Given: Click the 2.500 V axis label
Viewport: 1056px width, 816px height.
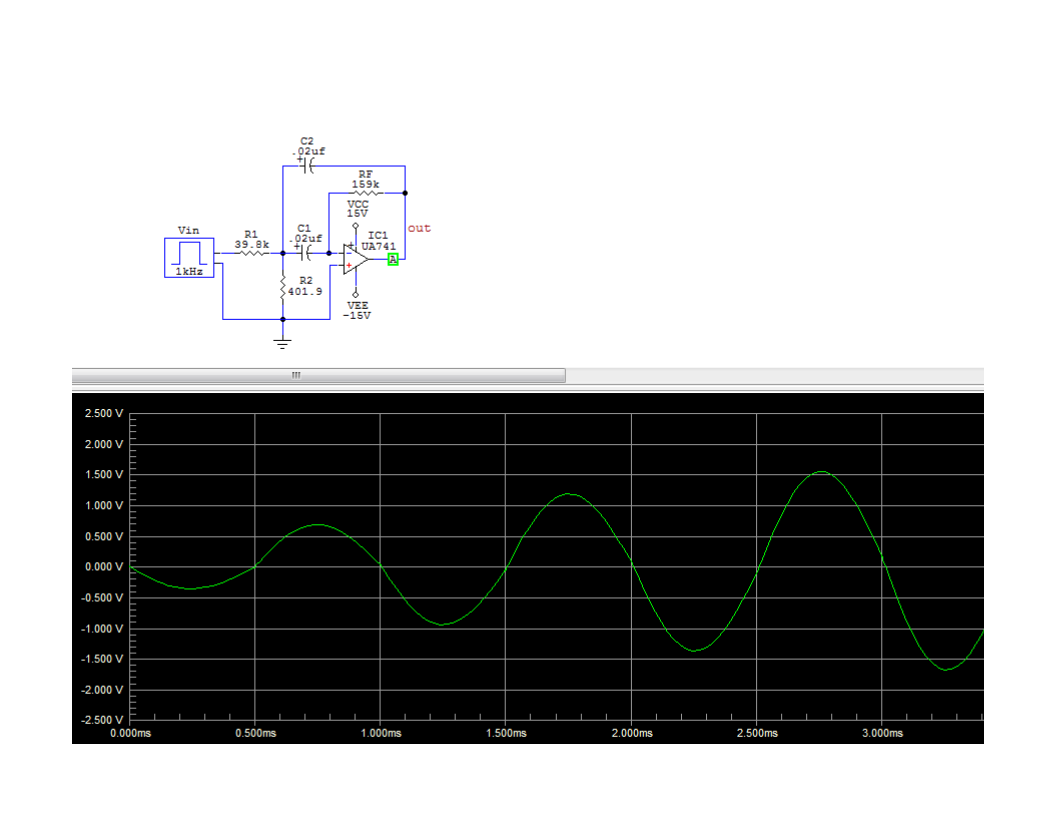Looking at the screenshot, I should [x=104, y=413].
